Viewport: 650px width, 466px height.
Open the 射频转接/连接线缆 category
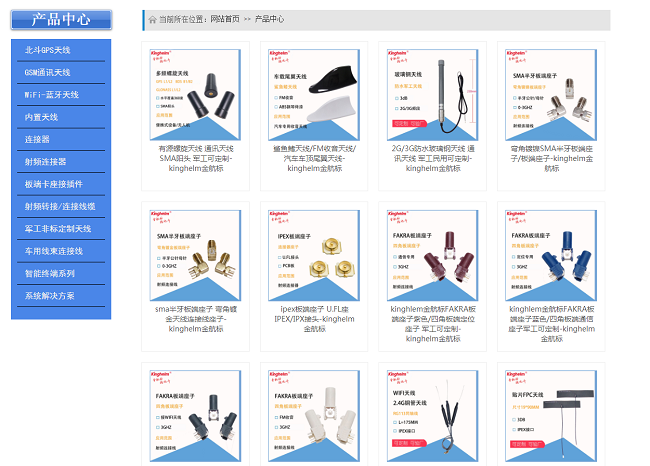61,206
